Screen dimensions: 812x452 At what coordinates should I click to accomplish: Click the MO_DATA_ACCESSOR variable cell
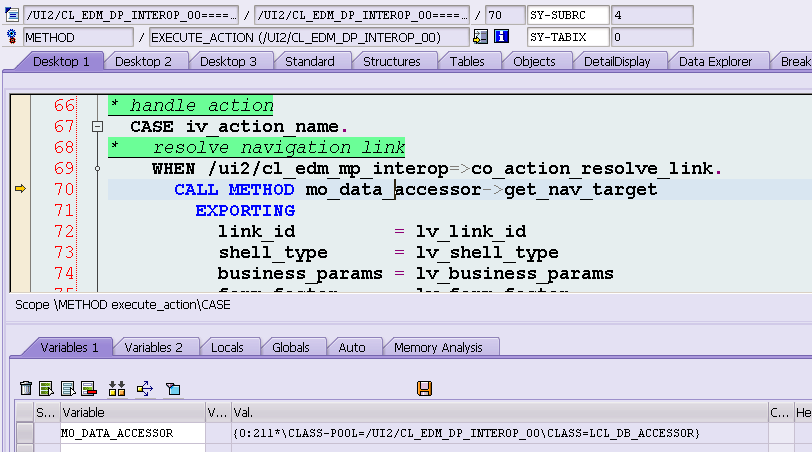[x=133, y=433]
